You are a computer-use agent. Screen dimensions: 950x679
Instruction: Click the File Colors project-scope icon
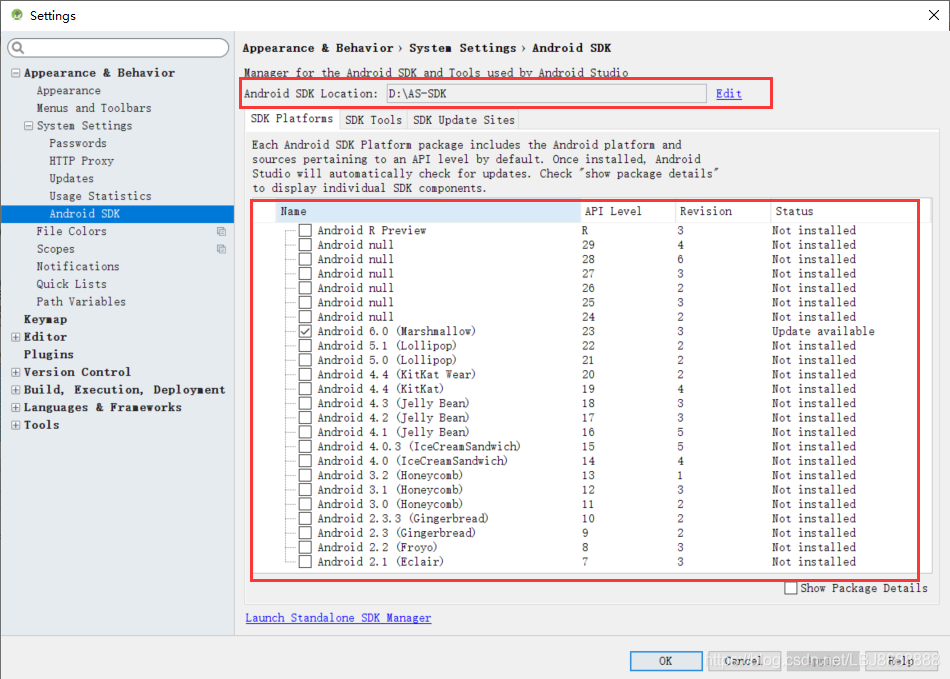(221, 231)
